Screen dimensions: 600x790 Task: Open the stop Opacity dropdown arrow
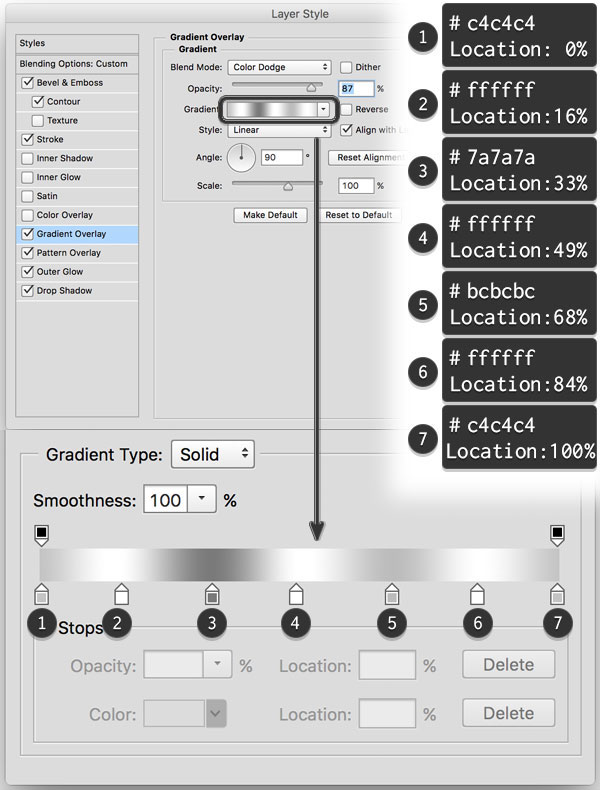[x=217, y=664]
